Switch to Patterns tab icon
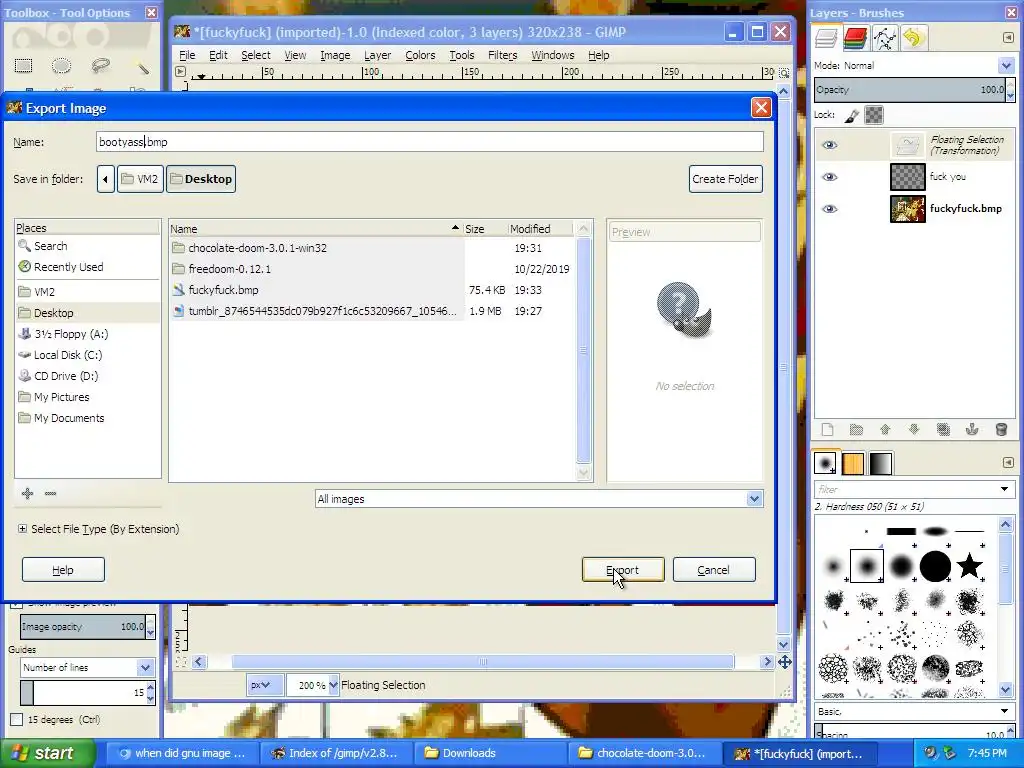The width and height of the screenshot is (1024, 768). pos(853,463)
